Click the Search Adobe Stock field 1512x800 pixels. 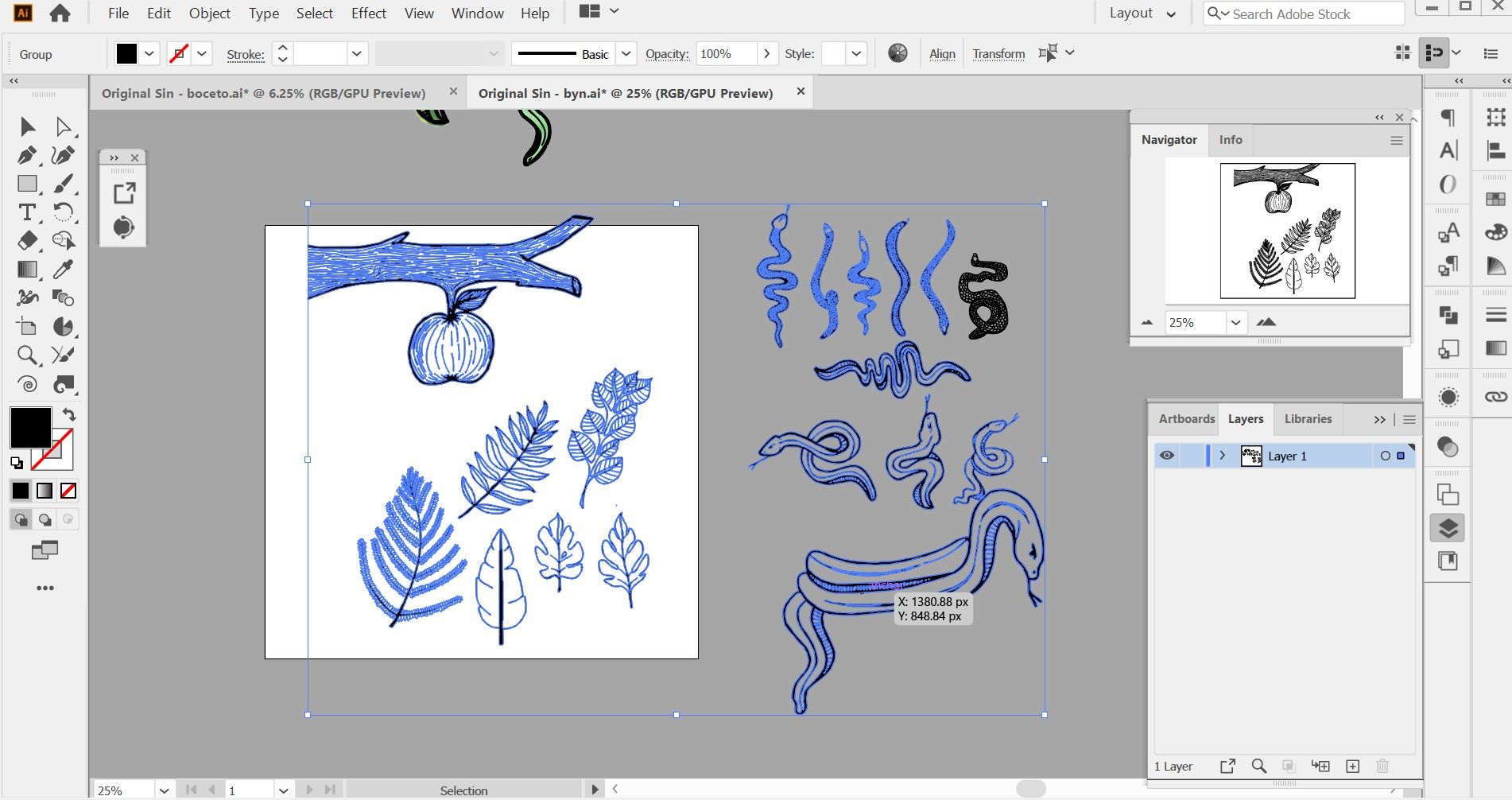(1304, 14)
